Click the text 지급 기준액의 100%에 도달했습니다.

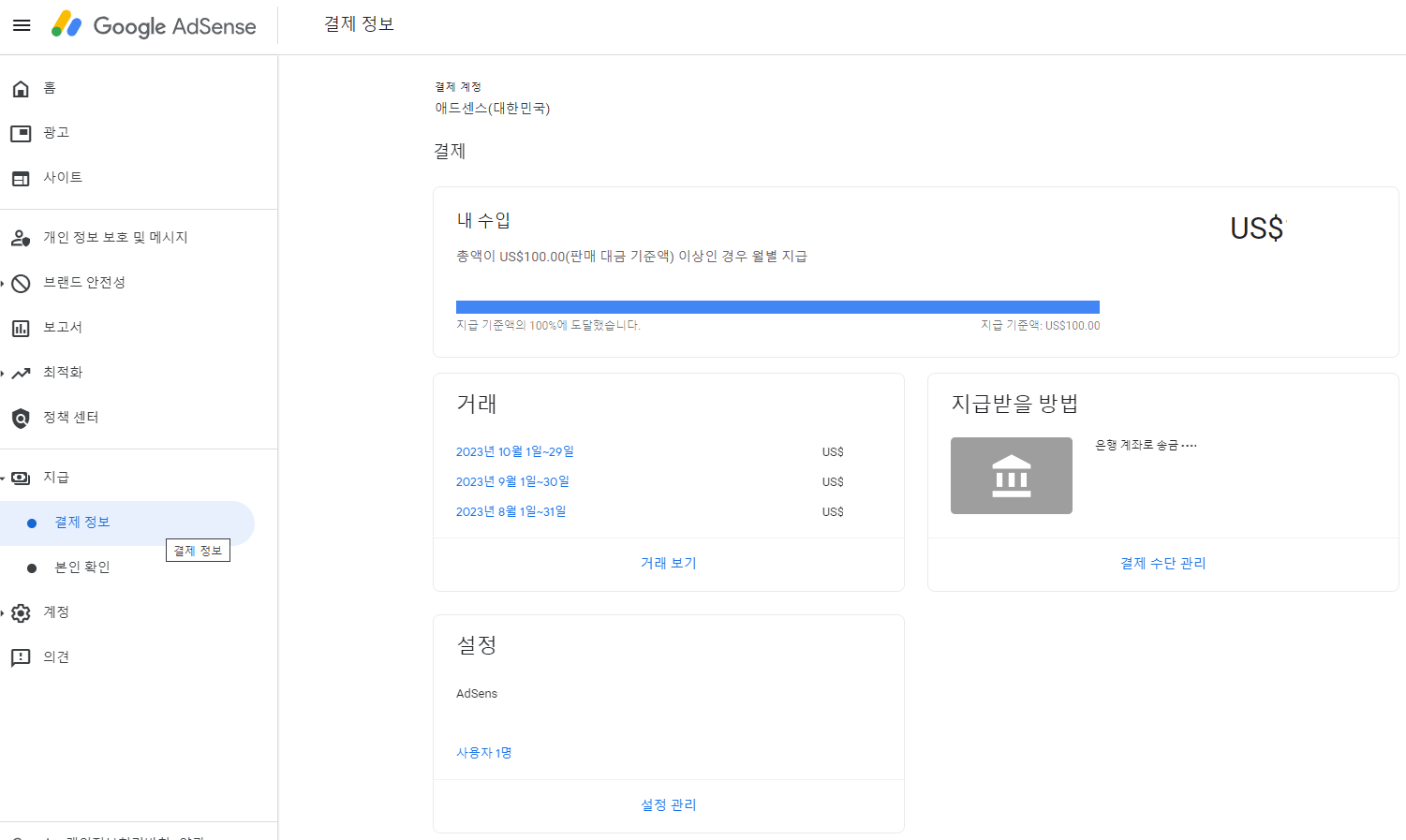pos(548,325)
